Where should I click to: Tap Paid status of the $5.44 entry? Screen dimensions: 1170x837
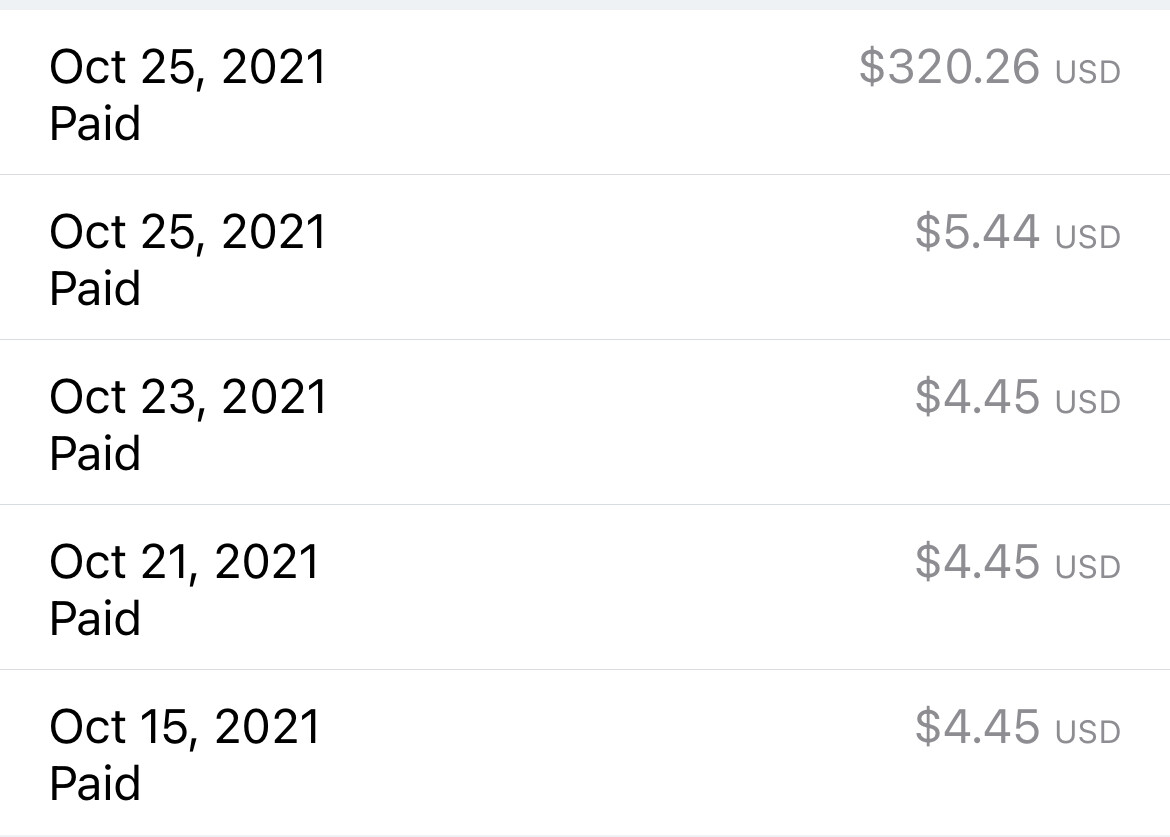click(95, 288)
